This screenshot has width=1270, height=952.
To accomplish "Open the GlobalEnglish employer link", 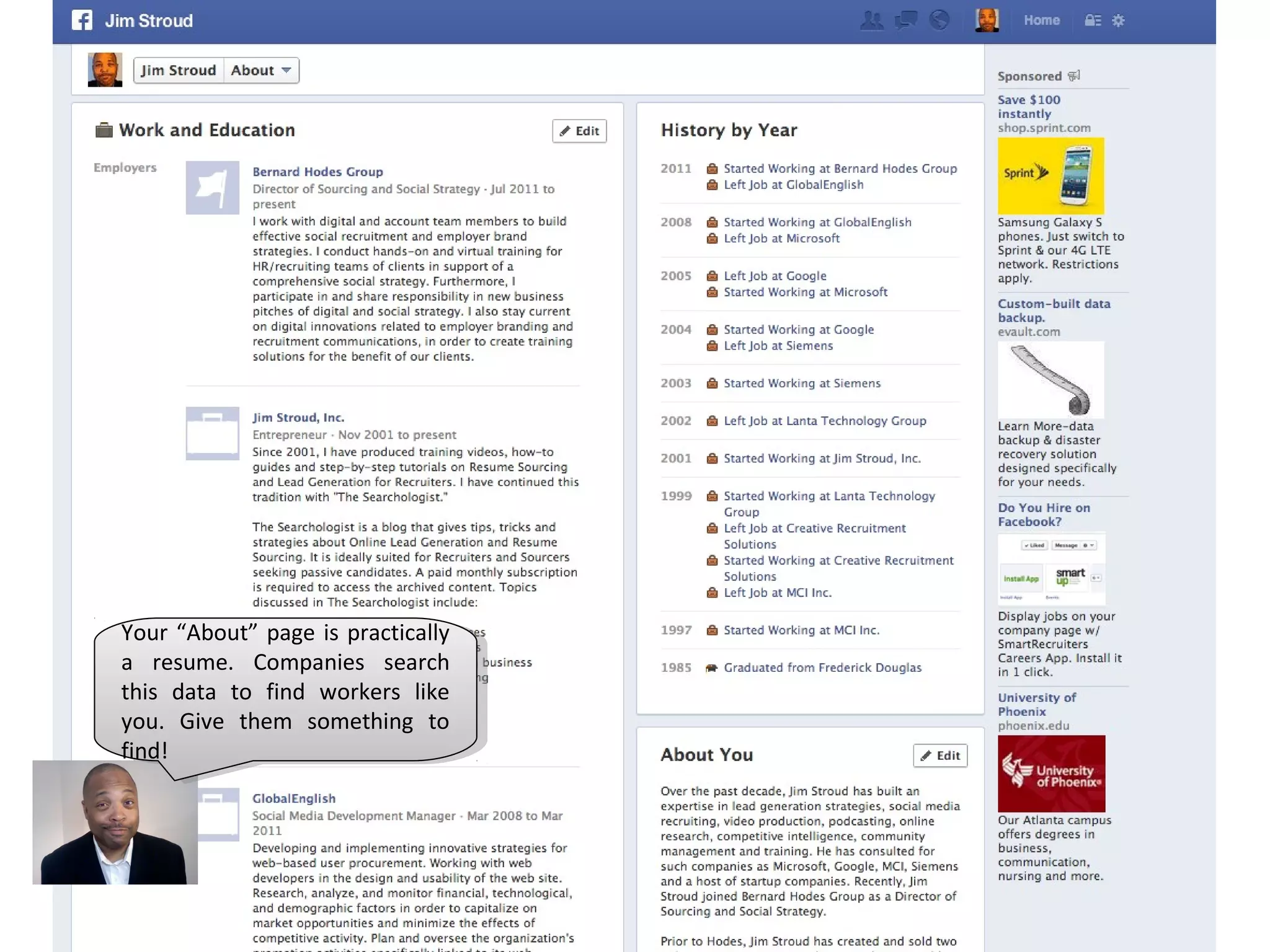I will pos(293,798).
